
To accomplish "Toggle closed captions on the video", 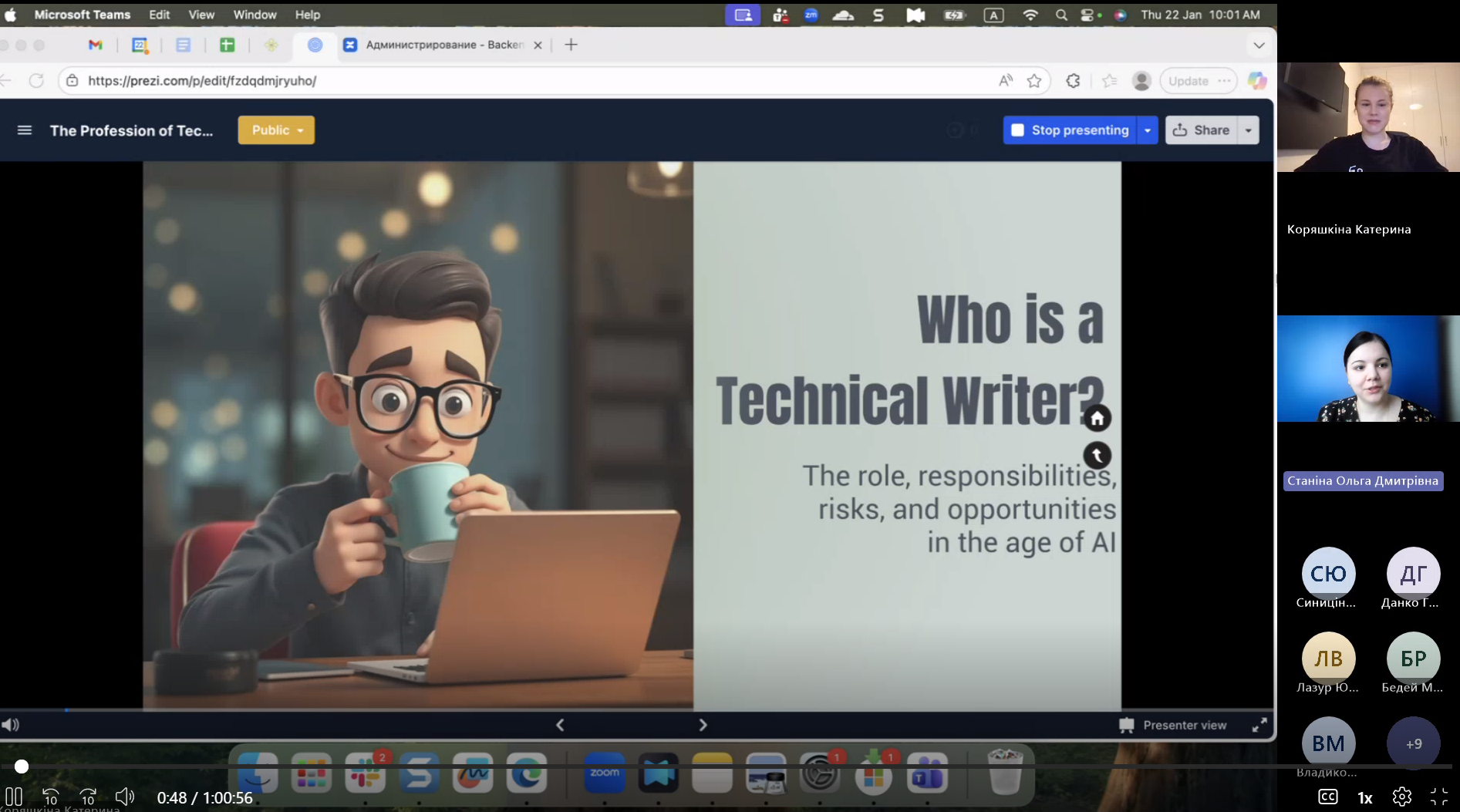I will click(x=1327, y=797).
